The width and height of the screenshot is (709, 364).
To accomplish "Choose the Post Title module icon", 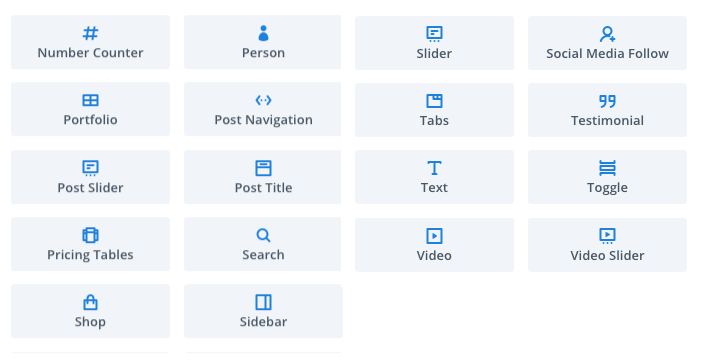I will point(263,168).
